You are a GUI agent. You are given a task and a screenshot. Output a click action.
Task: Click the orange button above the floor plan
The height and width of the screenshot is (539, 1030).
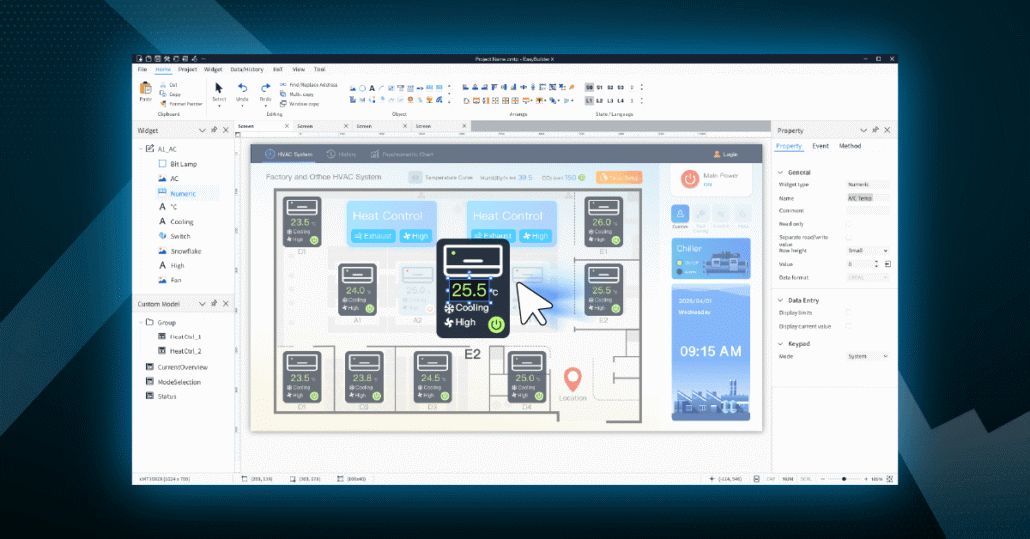[x=619, y=177]
